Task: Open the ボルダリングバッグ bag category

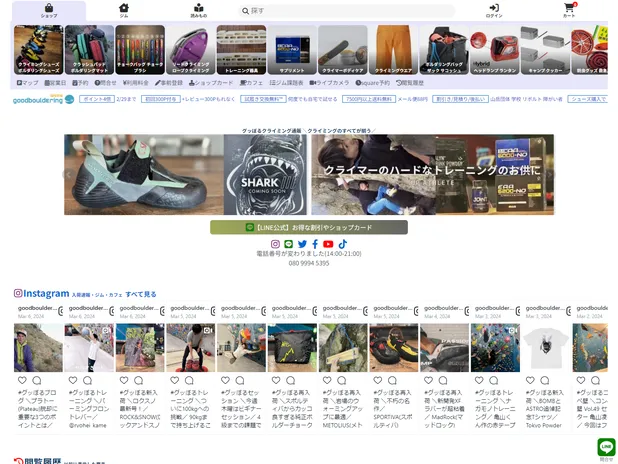Action: point(445,50)
